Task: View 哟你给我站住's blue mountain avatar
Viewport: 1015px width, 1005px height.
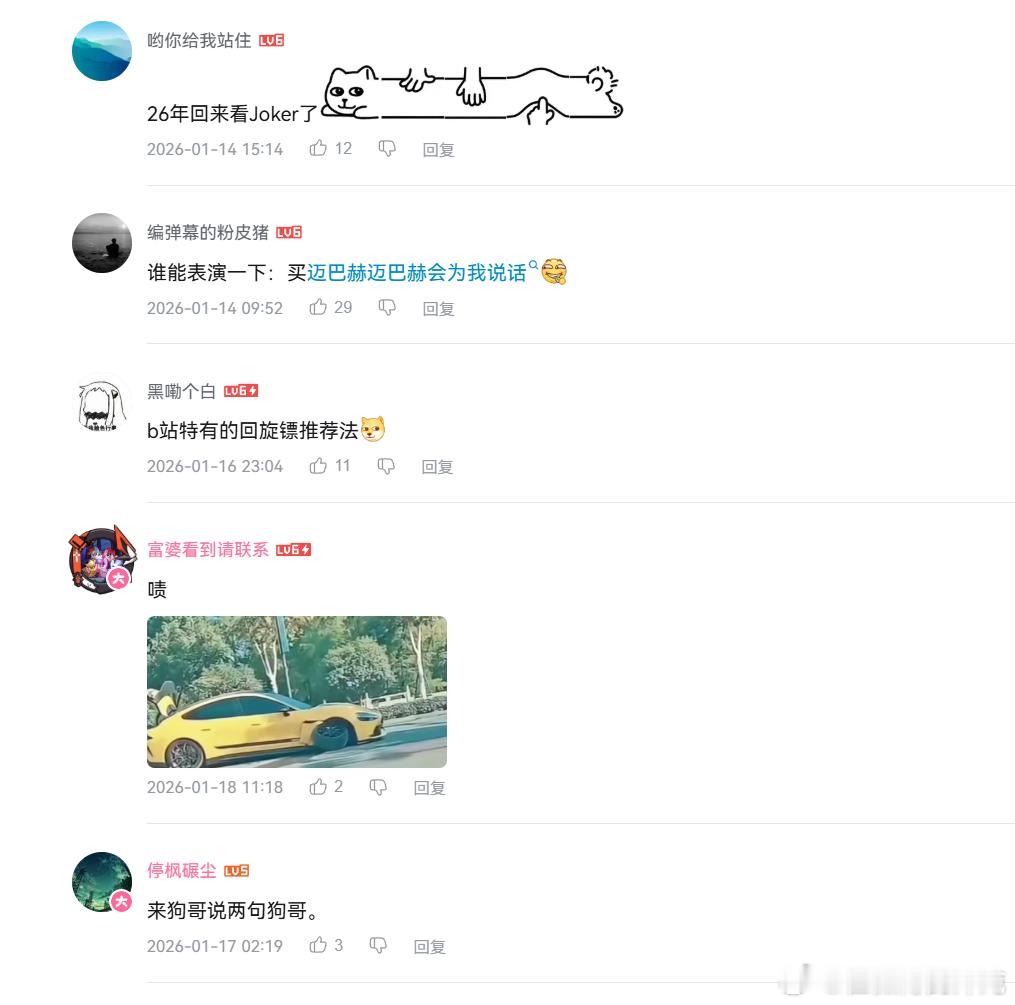Action: tap(102, 50)
